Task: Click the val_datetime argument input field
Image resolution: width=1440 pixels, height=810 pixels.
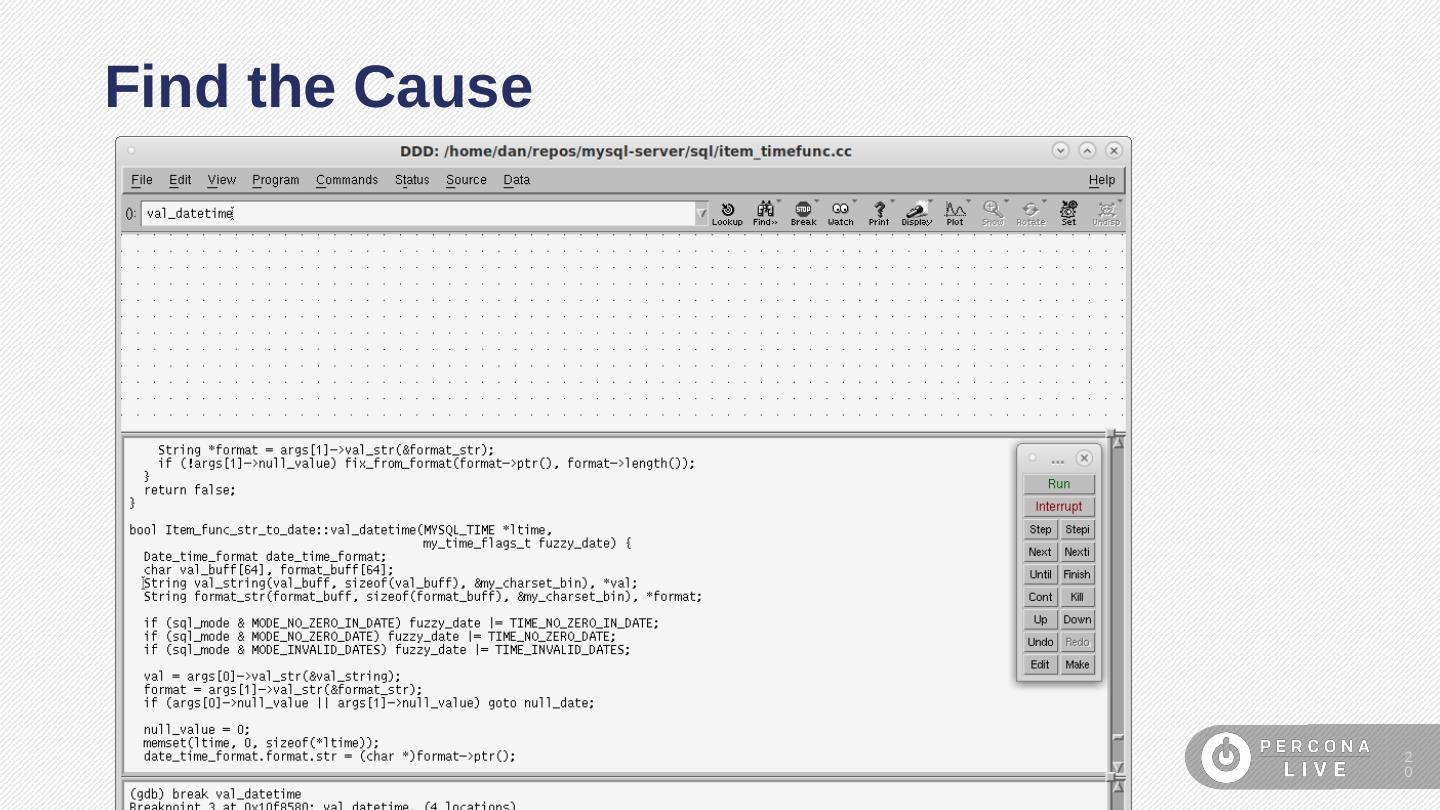Action: 418,213
